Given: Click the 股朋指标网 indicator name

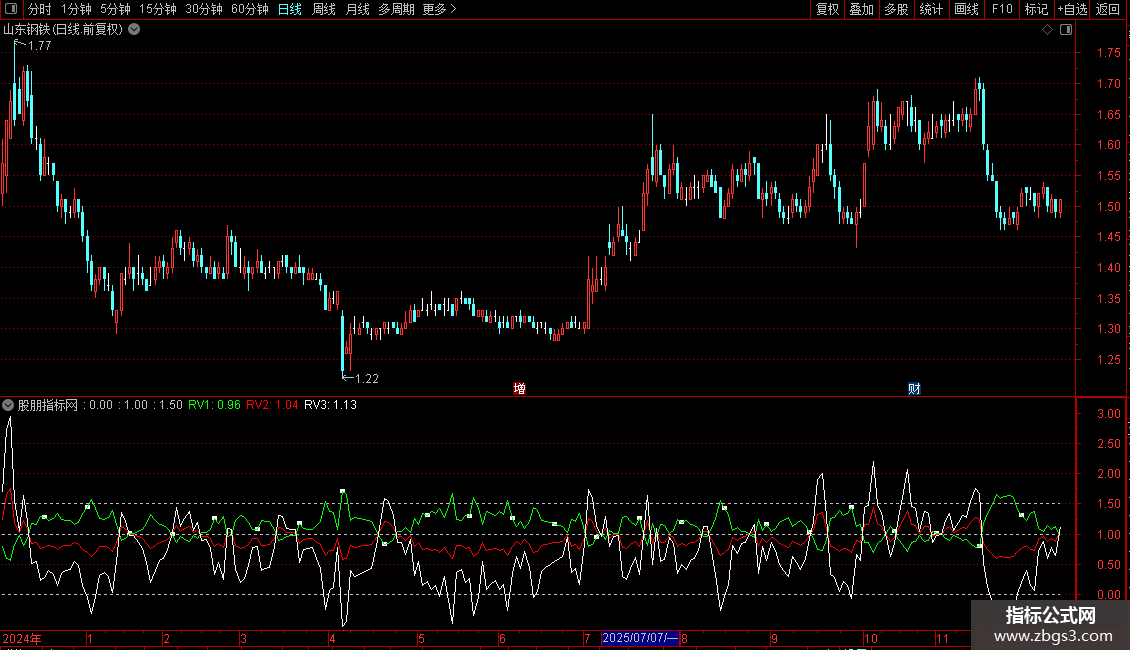Looking at the screenshot, I should [48, 405].
